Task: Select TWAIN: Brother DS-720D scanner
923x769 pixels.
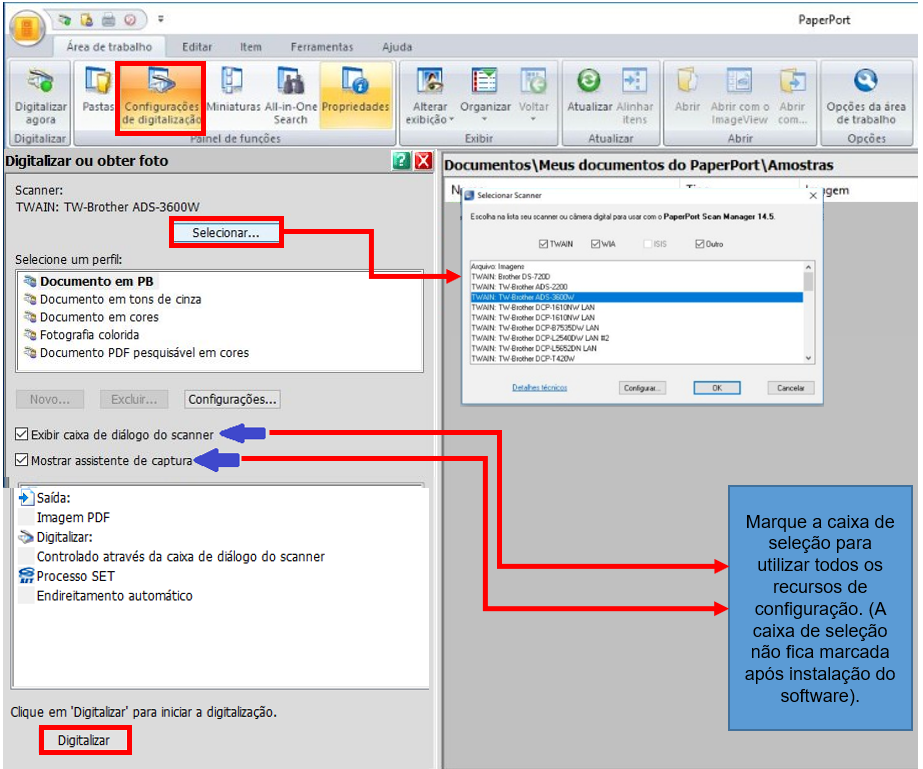Action: point(636,277)
